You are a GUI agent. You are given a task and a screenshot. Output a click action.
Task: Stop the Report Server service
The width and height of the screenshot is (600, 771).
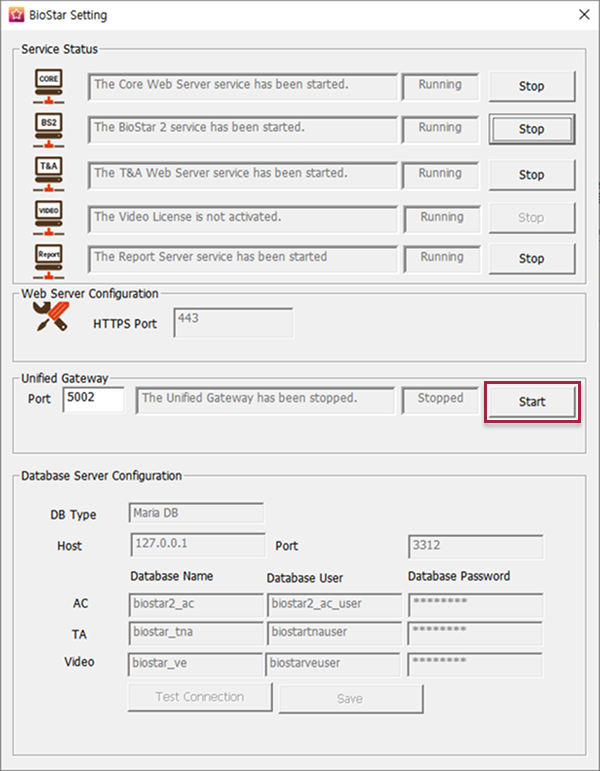coord(532,259)
